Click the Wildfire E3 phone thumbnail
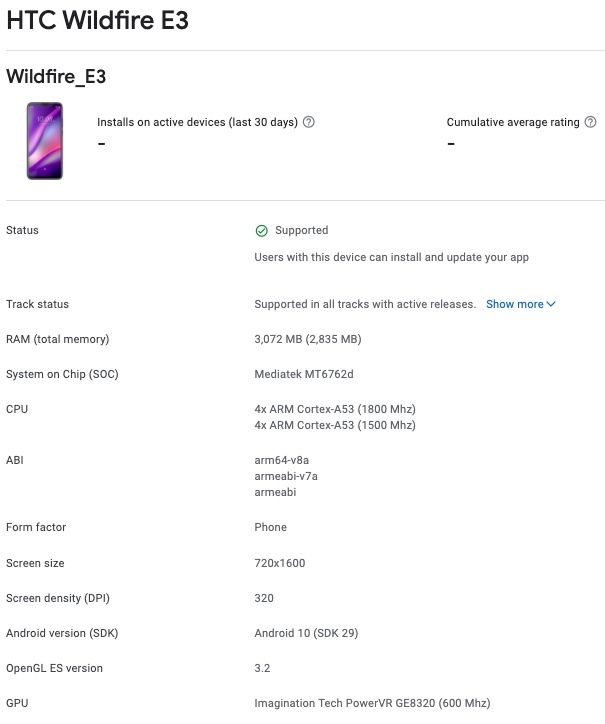 (45, 141)
